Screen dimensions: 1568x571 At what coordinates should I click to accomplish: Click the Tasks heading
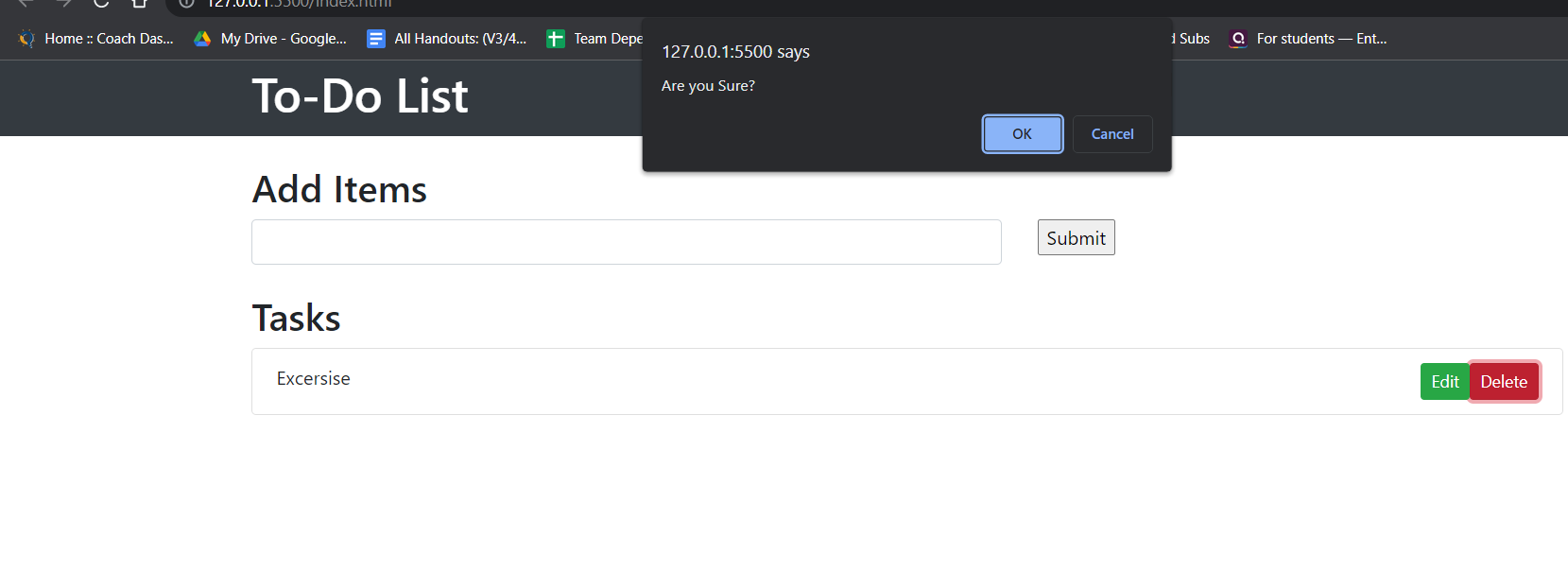pyautogui.click(x=296, y=319)
